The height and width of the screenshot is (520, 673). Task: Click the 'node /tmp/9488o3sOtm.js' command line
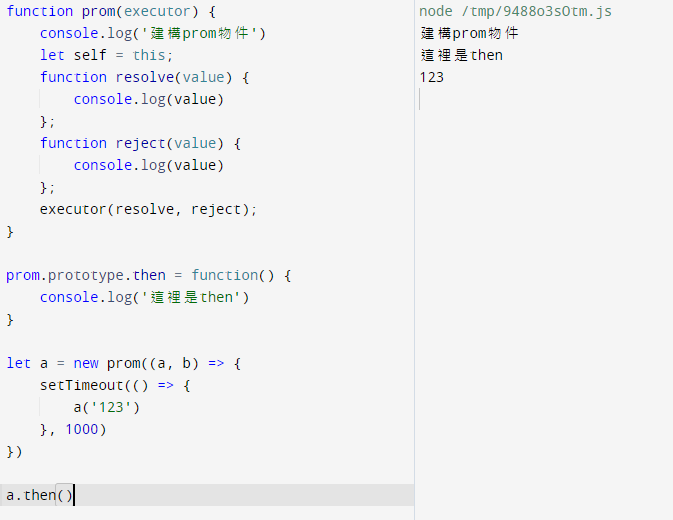(x=515, y=11)
